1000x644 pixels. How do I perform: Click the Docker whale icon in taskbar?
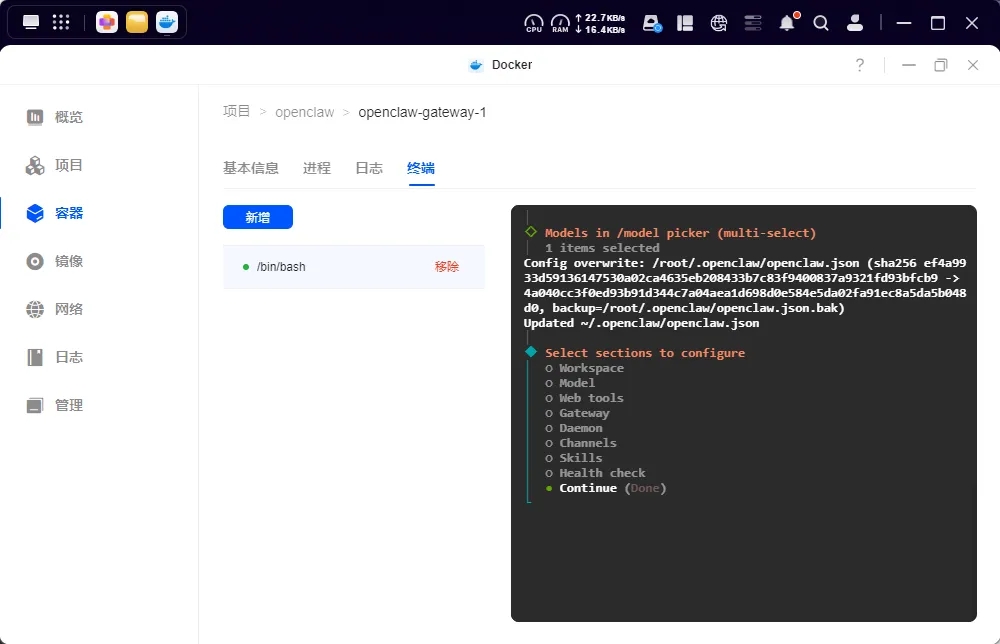tap(167, 22)
